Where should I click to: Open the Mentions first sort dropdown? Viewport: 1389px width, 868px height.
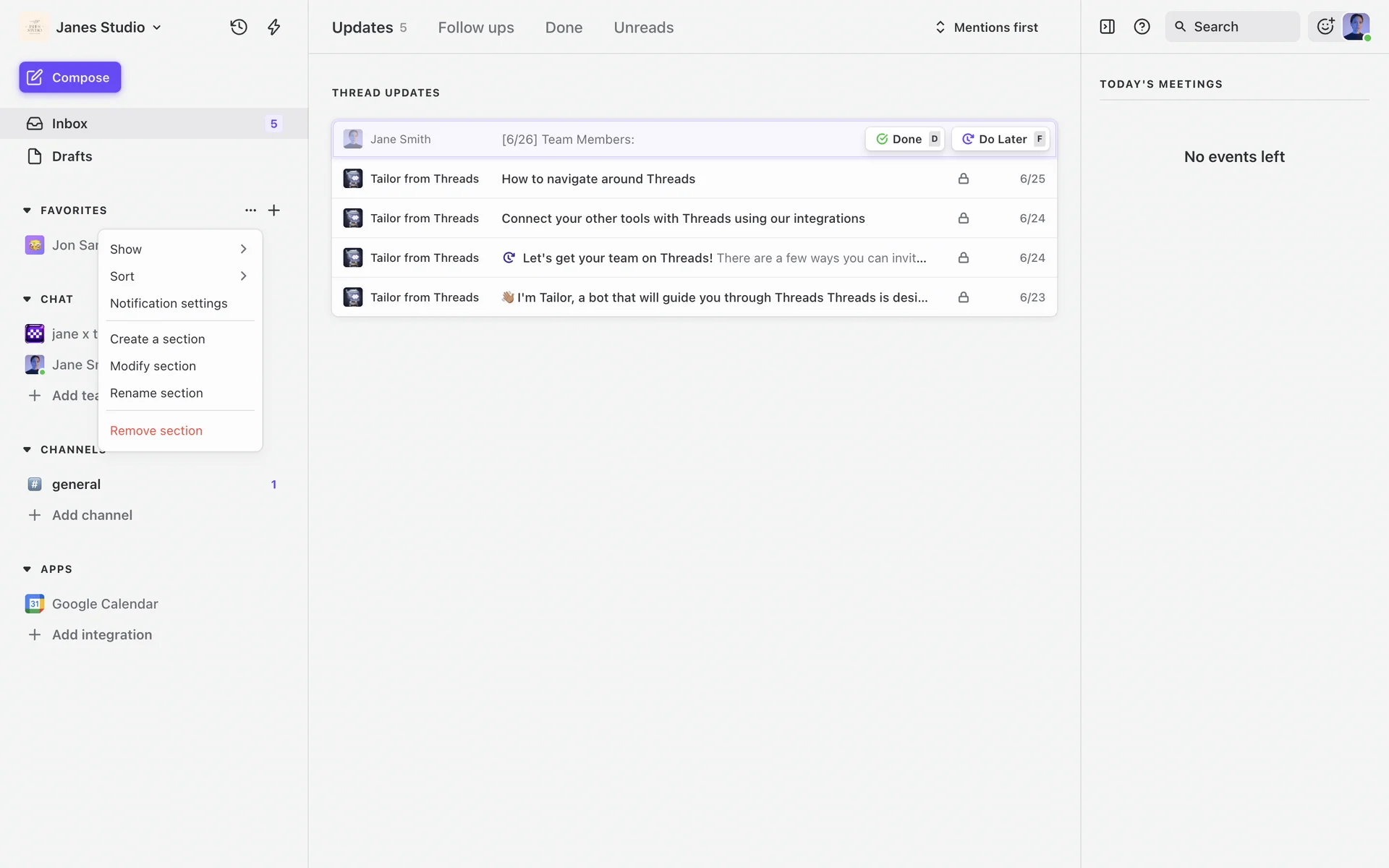point(986,27)
